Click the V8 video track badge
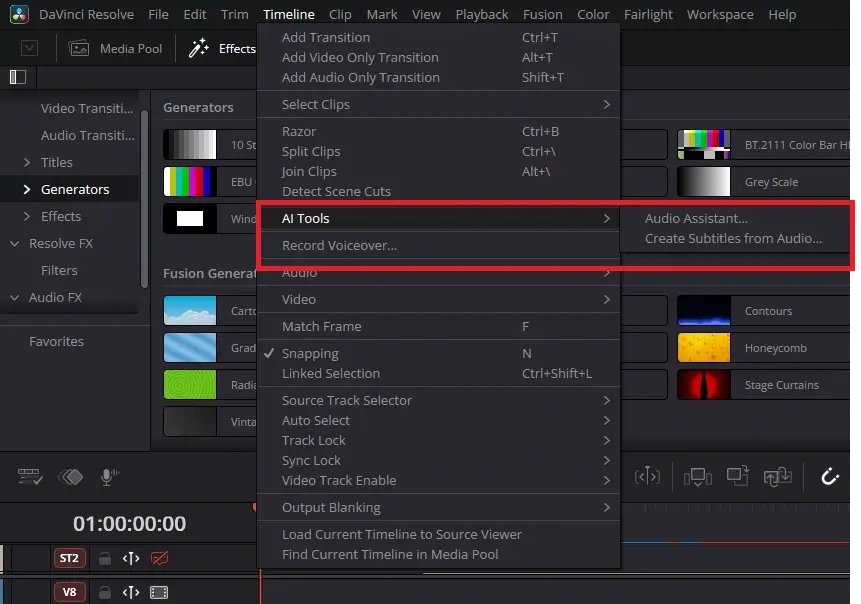 69,592
